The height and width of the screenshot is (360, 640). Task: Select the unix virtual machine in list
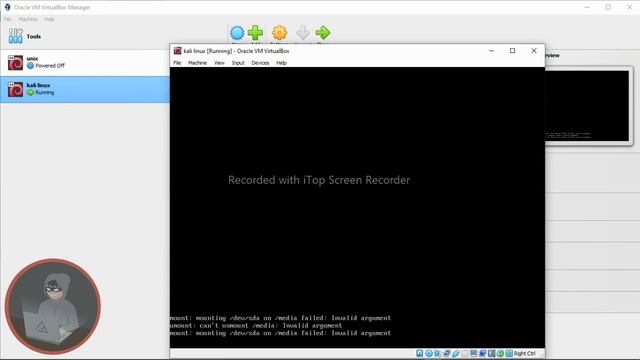85,63
